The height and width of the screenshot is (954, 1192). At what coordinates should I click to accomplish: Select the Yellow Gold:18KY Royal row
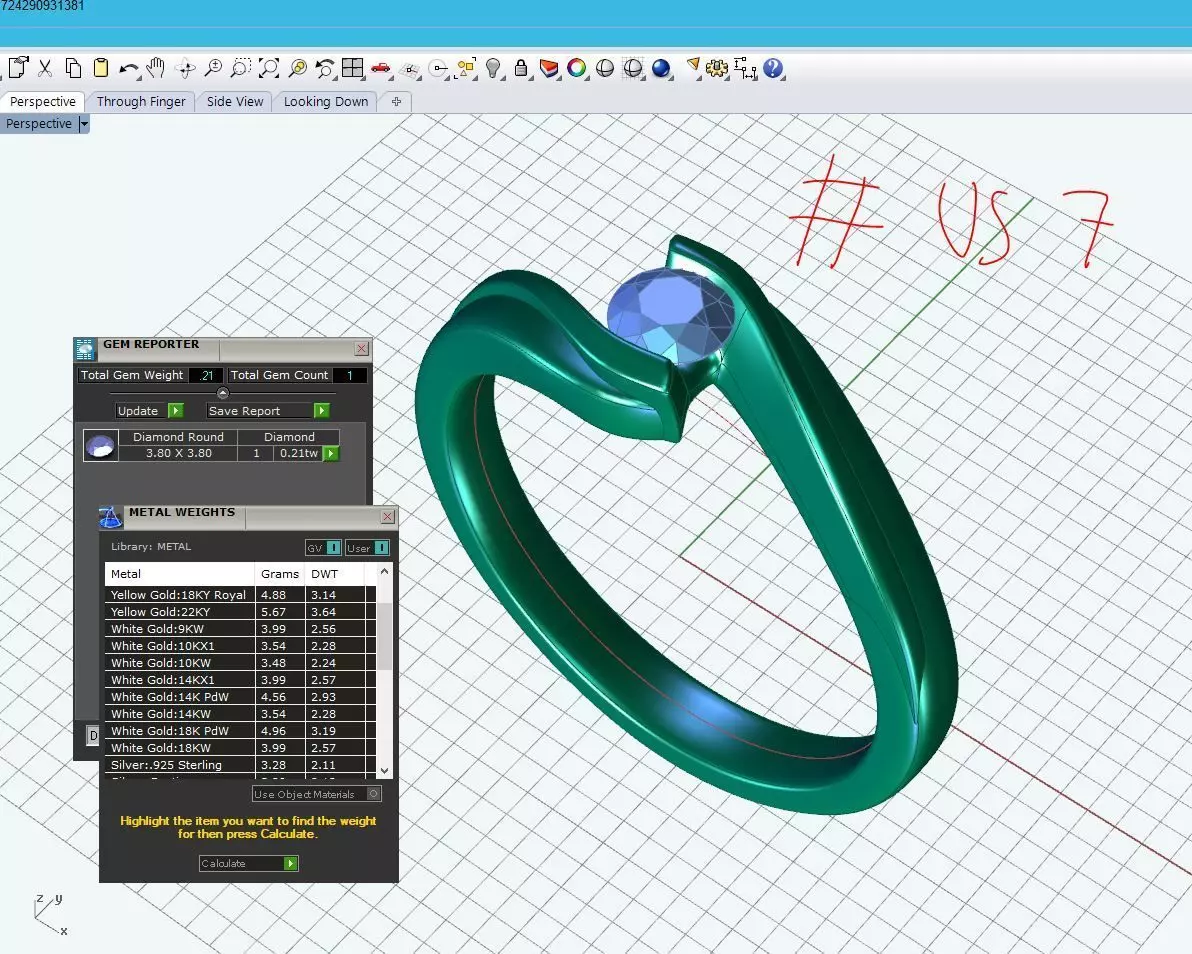coord(240,595)
